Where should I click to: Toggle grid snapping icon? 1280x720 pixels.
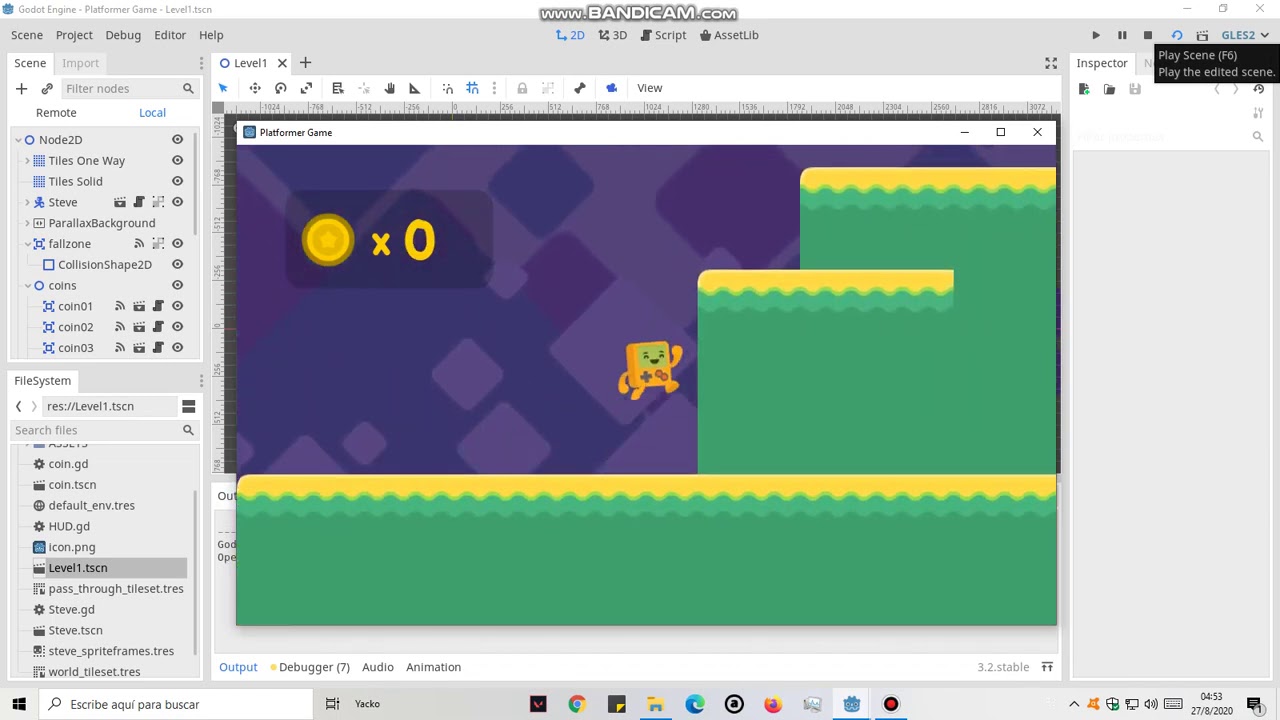473,88
